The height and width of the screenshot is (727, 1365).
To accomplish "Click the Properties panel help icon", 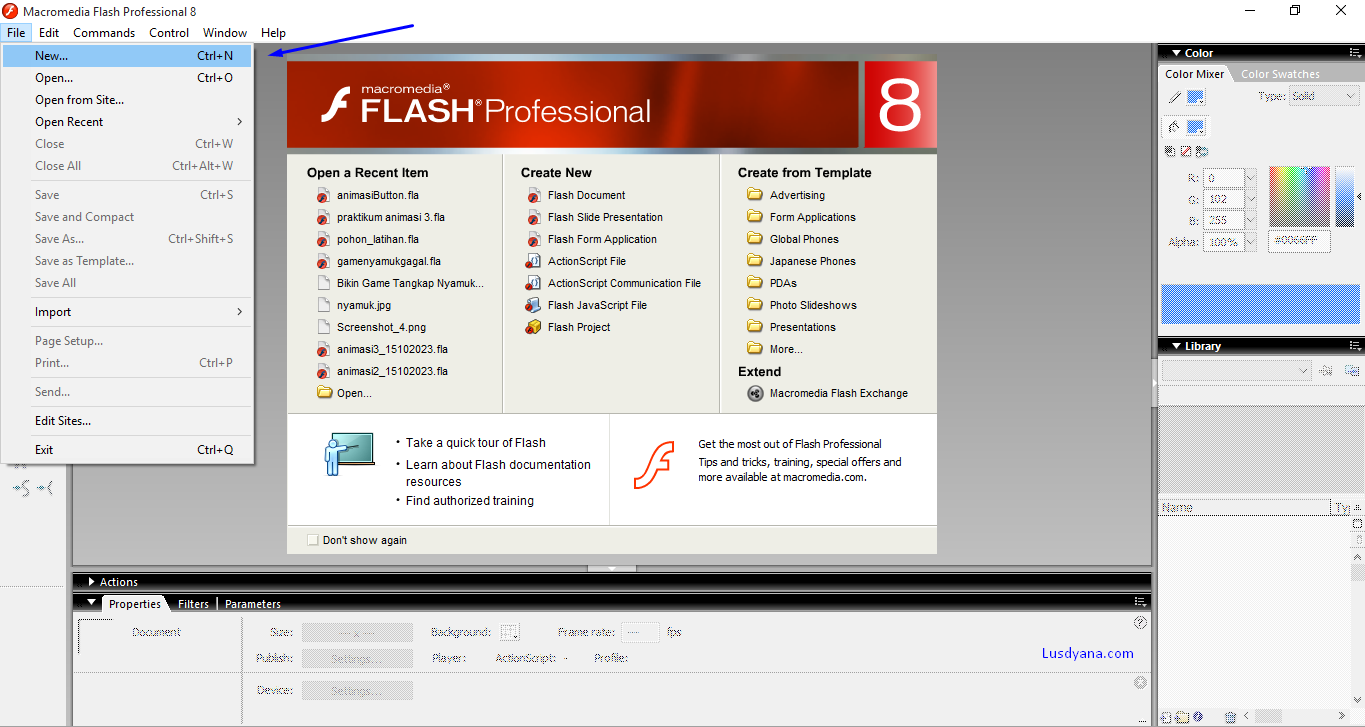I will pos(1141,622).
